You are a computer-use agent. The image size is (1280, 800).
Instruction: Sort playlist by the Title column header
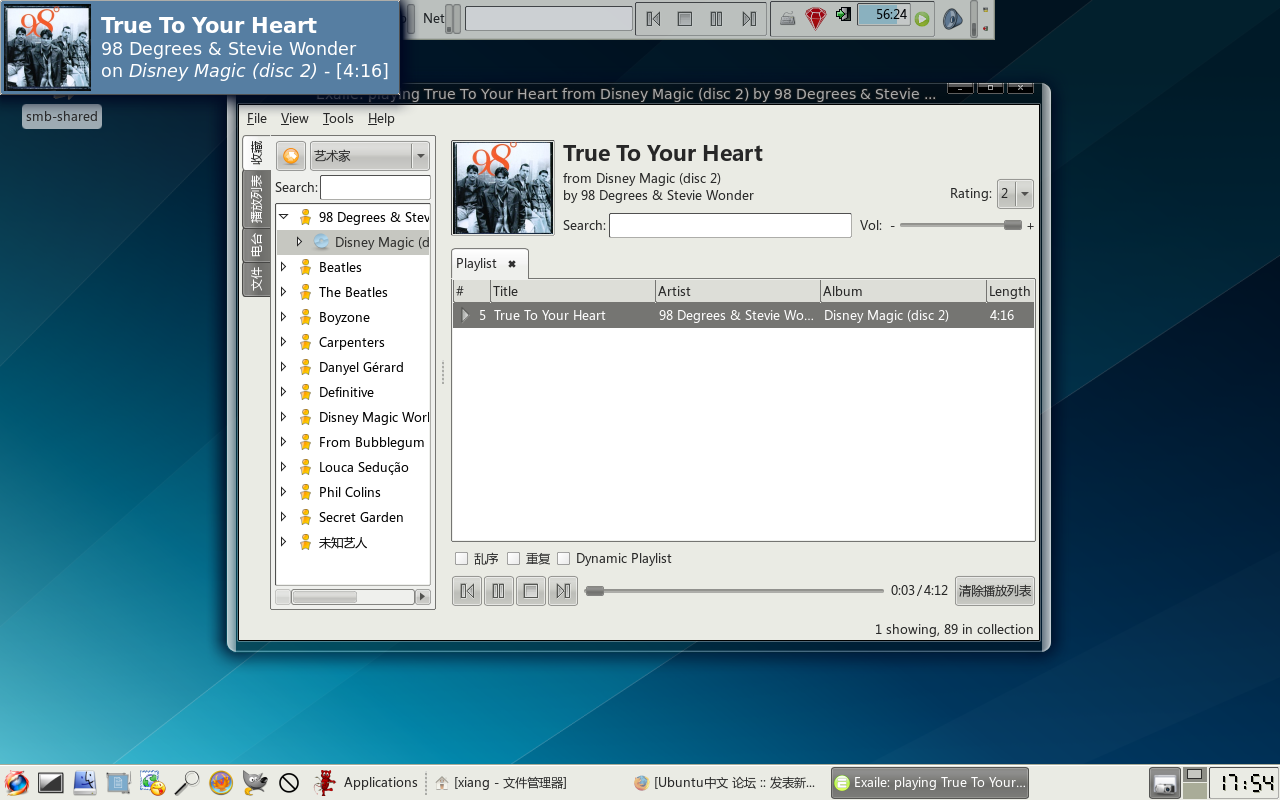click(573, 291)
